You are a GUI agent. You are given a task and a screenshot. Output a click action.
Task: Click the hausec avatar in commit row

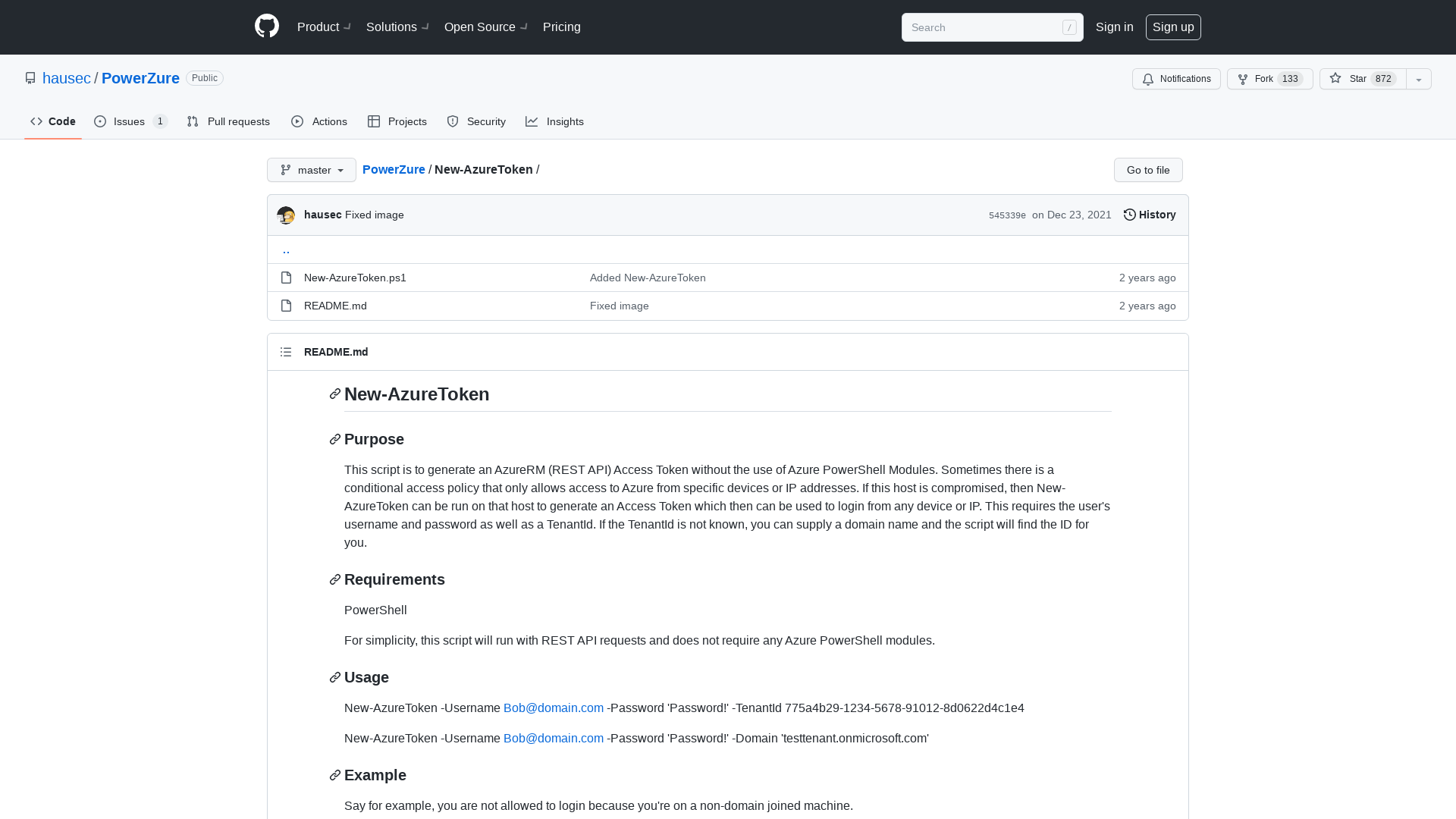286,215
